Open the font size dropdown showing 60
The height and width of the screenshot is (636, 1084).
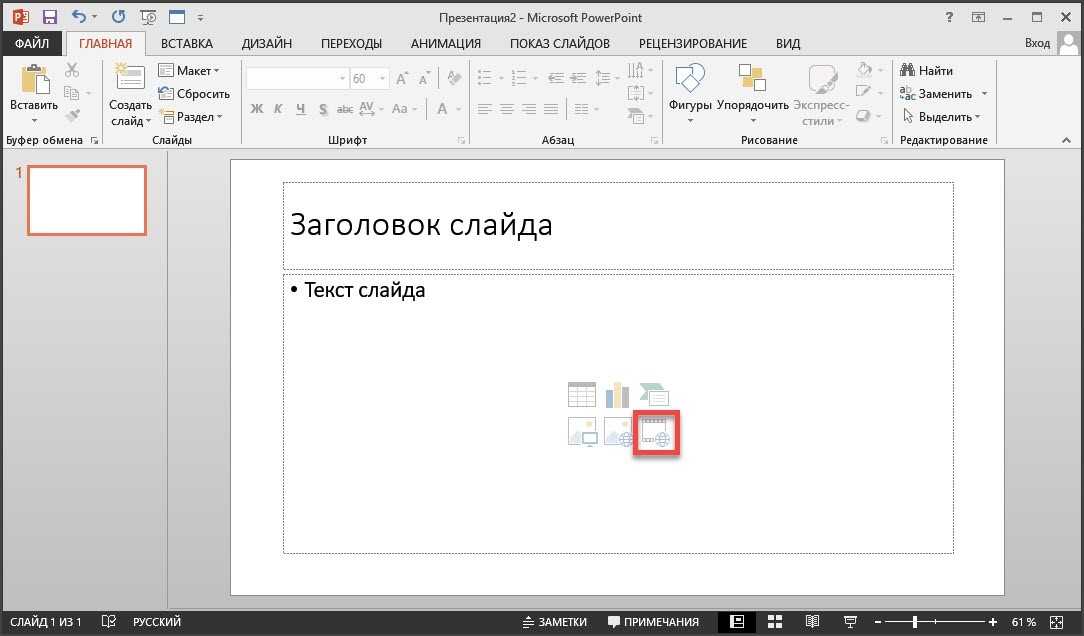382,79
